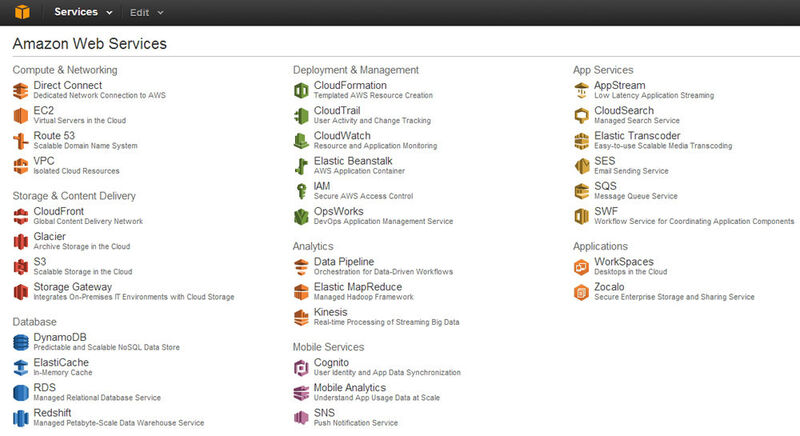
Task: Click the Storage Gateway icon
Action: point(20,292)
